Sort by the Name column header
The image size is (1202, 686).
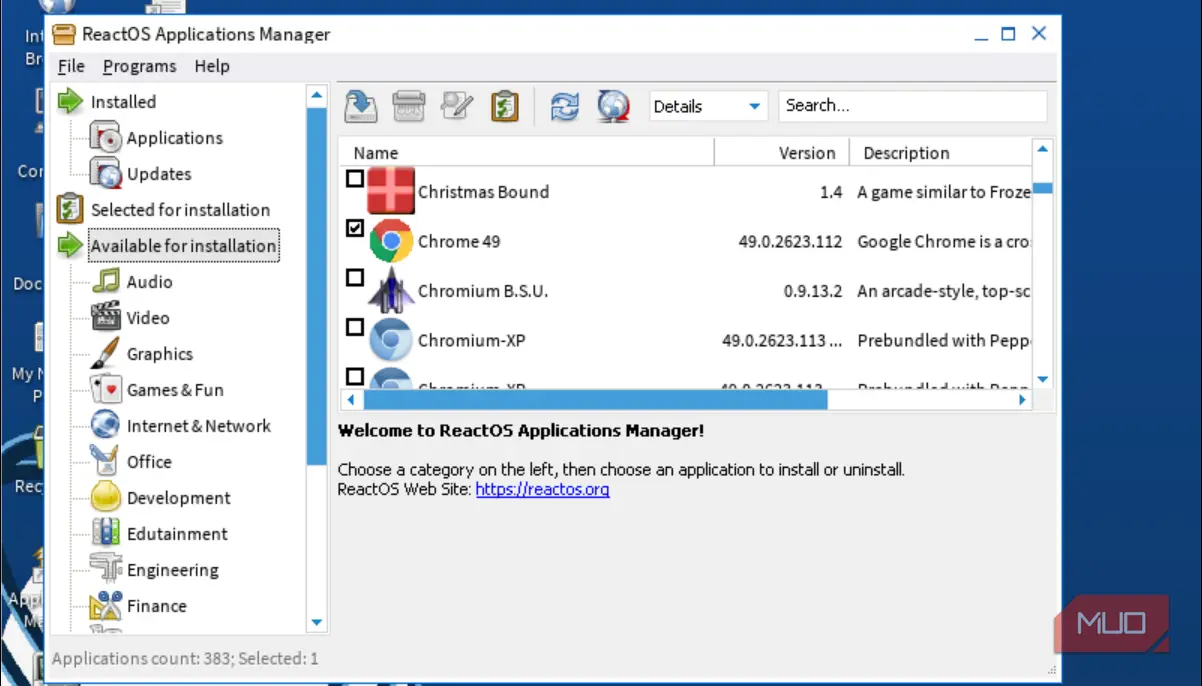click(x=527, y=153)
